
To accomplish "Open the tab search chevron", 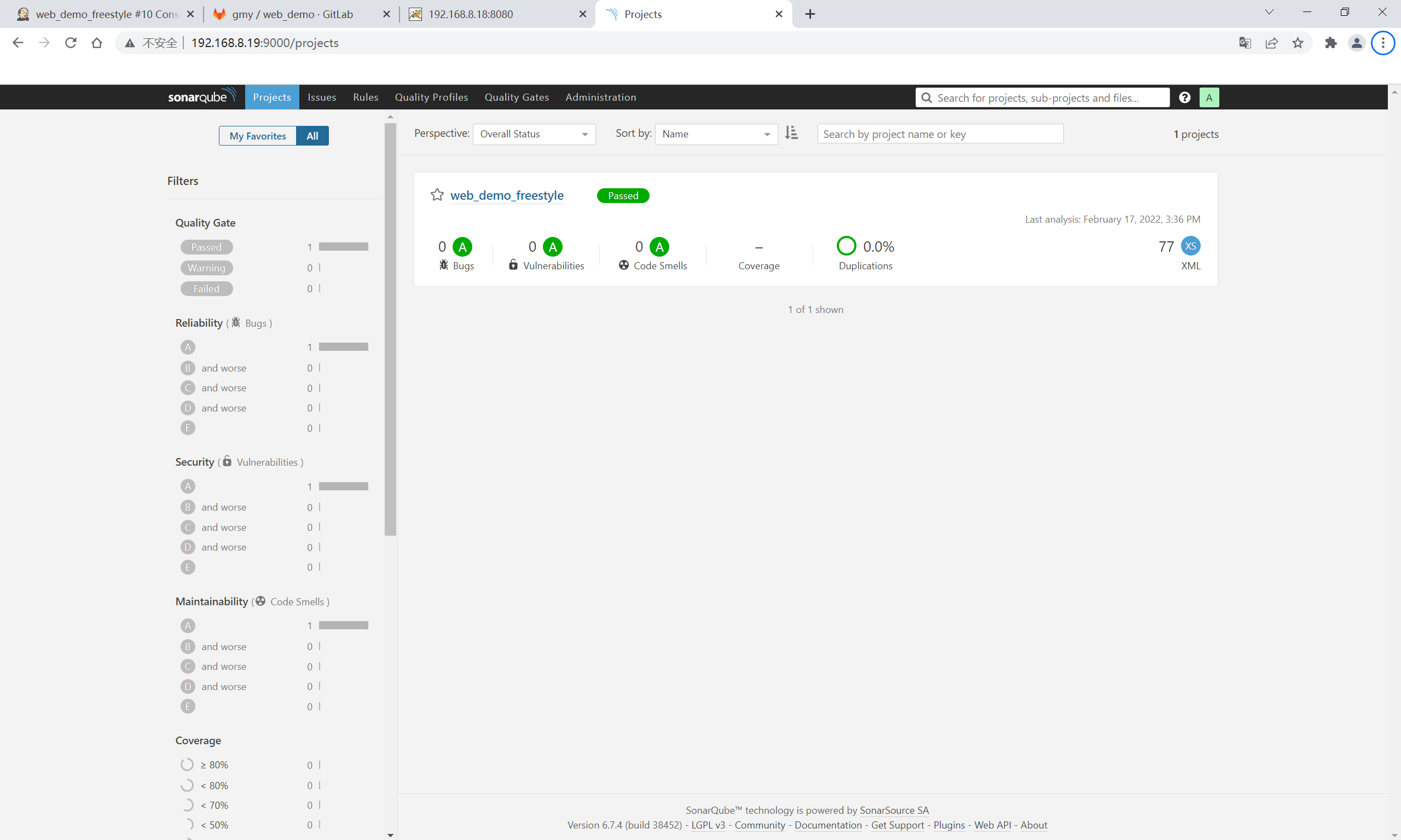I will (1269, 12).
